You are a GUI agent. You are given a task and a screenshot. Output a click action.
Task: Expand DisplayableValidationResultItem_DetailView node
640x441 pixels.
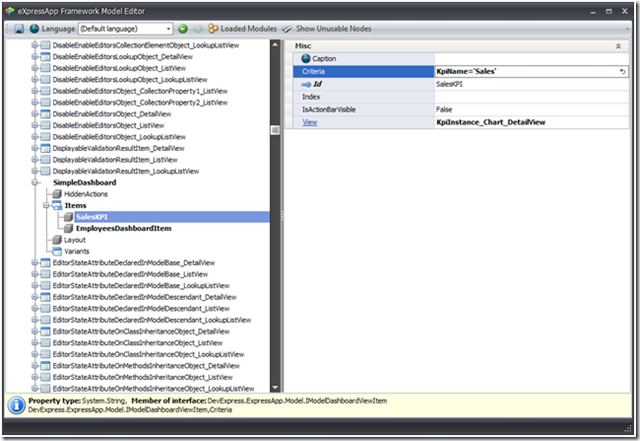[x=35, y=148]
